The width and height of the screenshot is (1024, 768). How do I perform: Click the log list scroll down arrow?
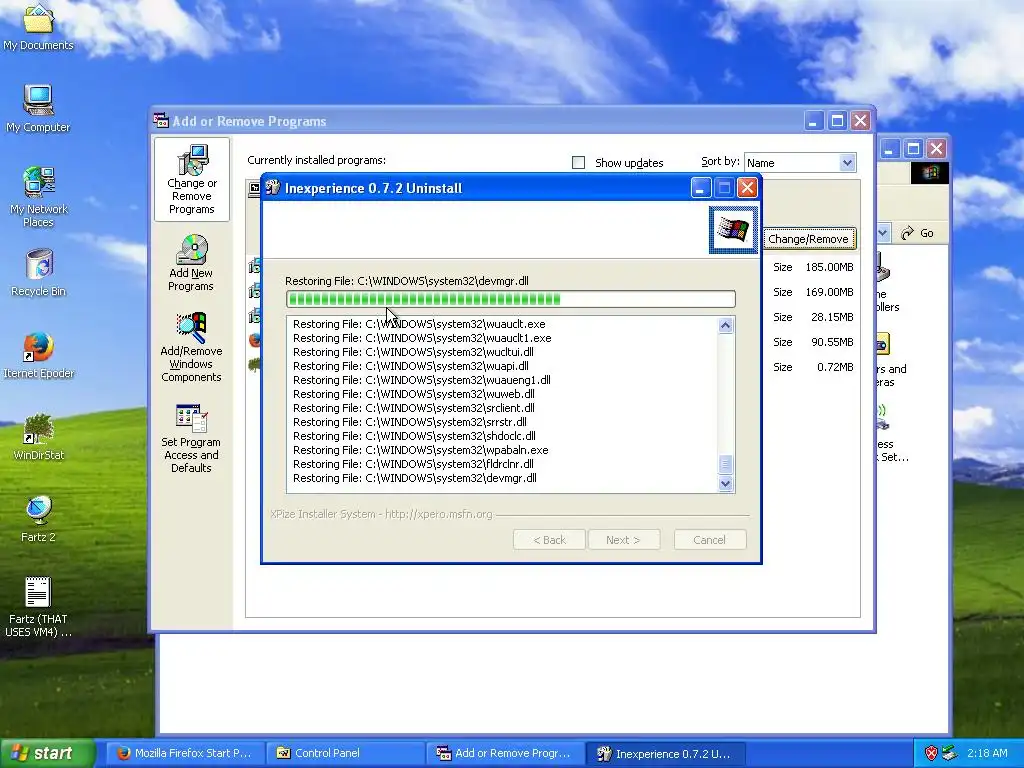coord(725,484)
